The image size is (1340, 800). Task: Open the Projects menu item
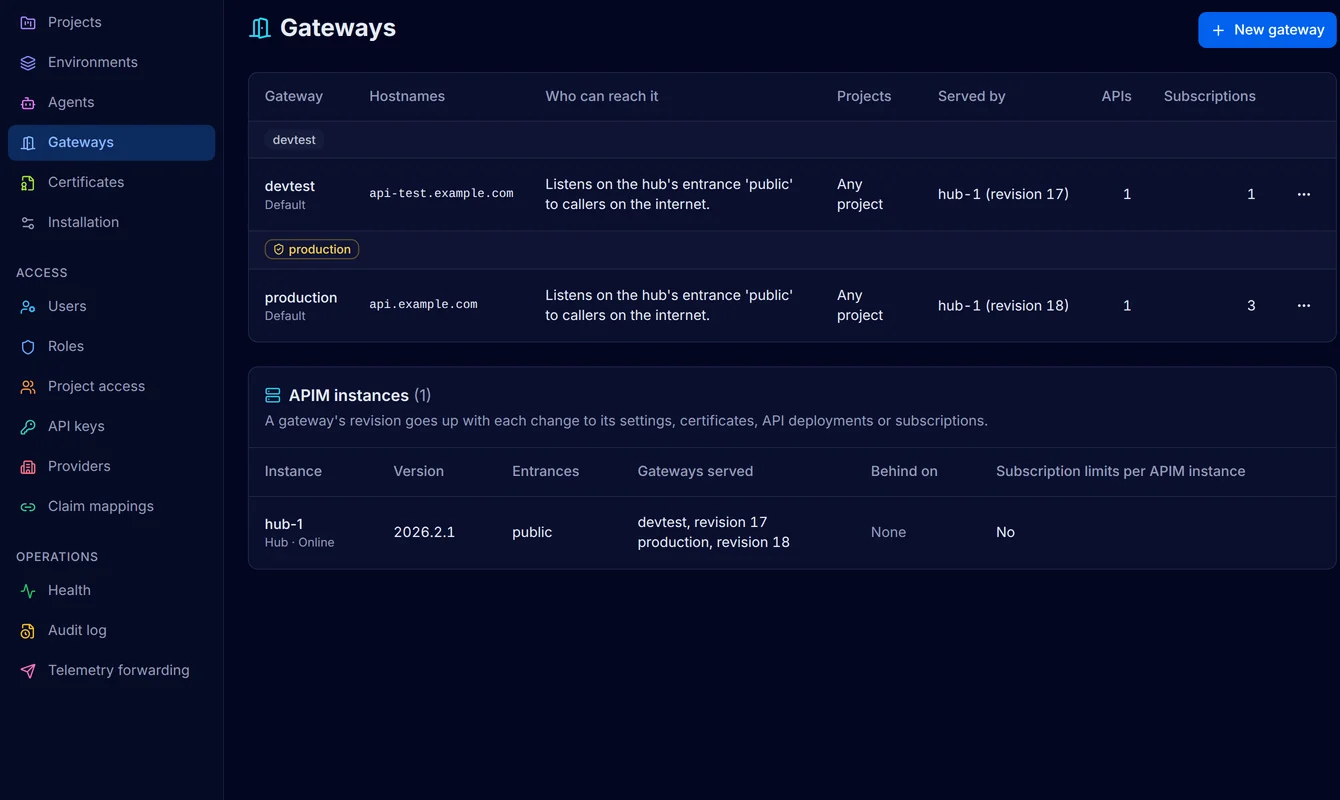[111, 22]
